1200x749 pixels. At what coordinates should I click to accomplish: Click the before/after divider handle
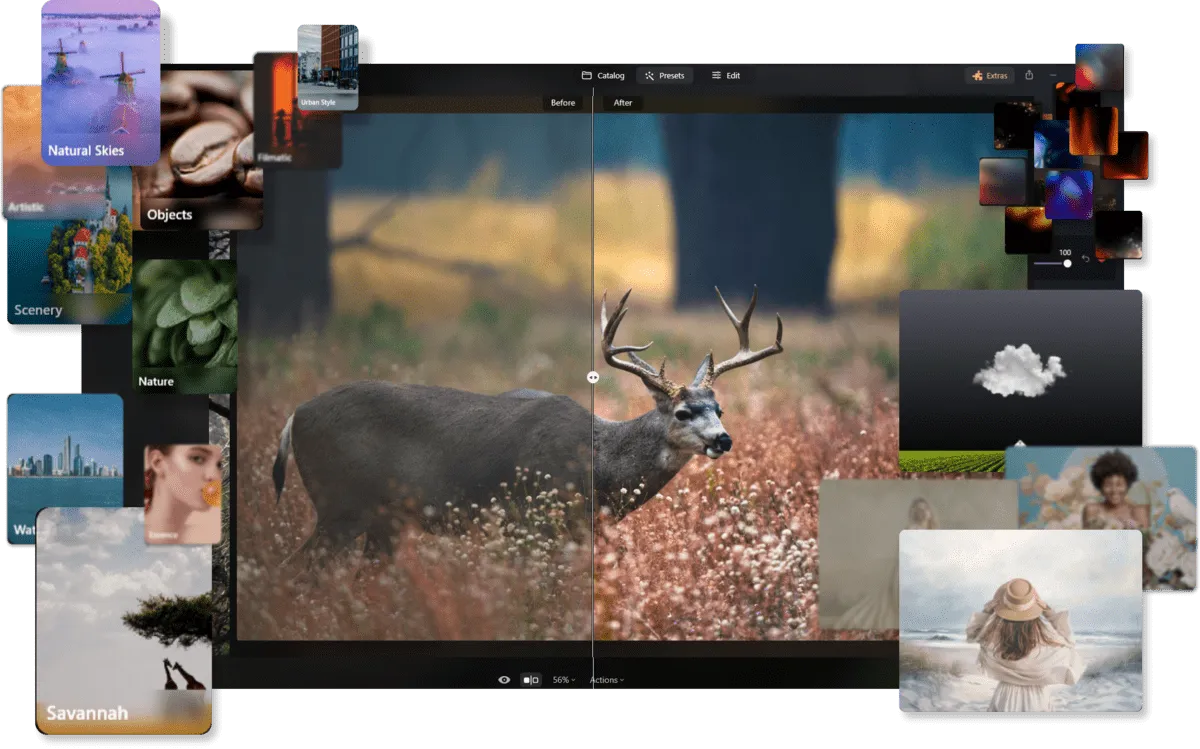pos(593,377)
